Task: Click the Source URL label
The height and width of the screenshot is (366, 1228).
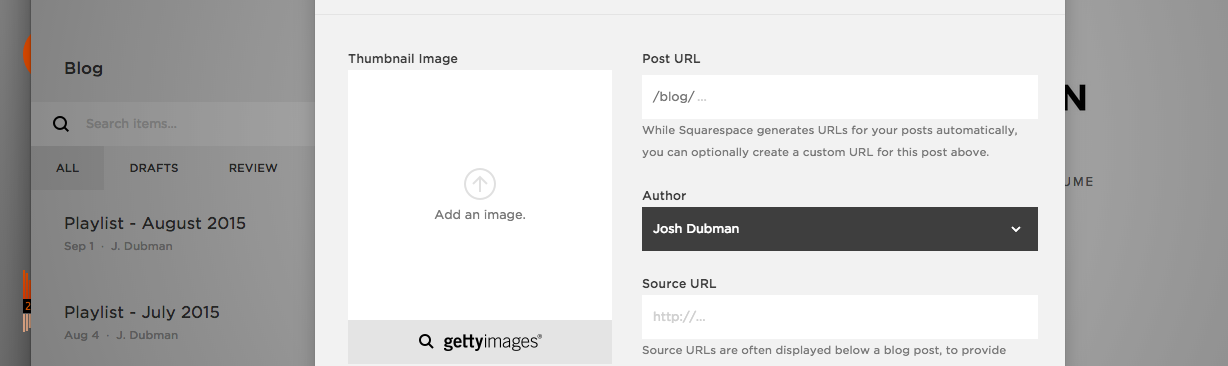Action: (679, 283)
